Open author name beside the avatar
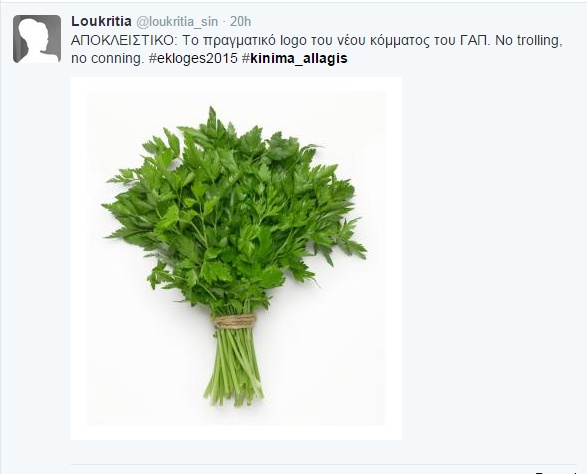 (x=101, y=21)
